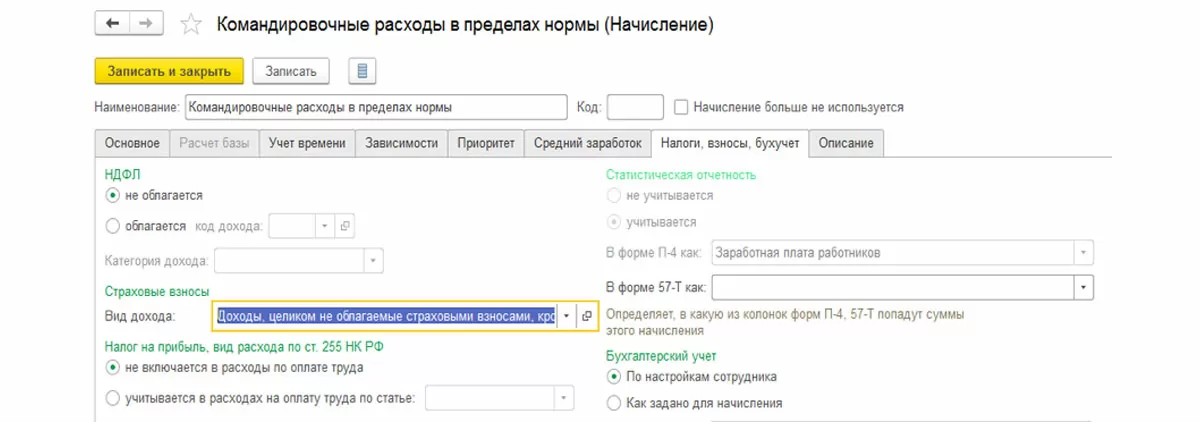
Task: Open the income code selection icon
Action: pyautogui.click(x=345, y=226)
